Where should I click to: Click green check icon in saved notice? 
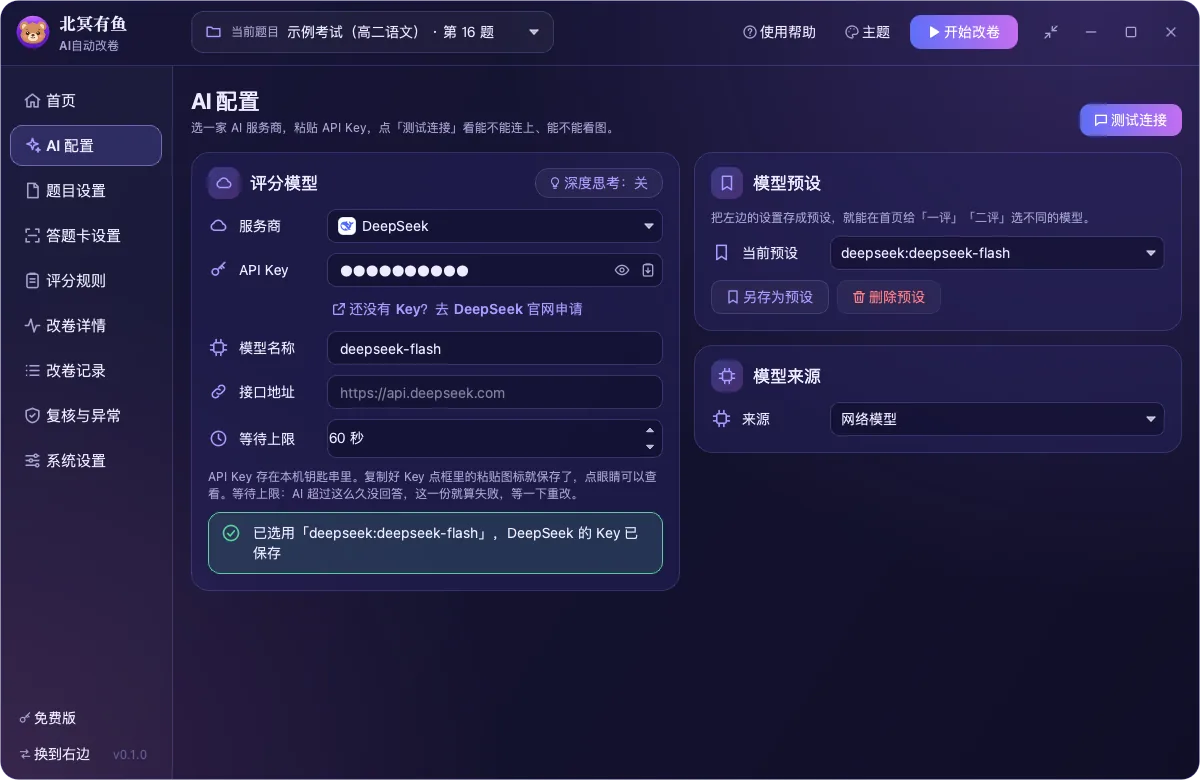click(x=231, y=533)
